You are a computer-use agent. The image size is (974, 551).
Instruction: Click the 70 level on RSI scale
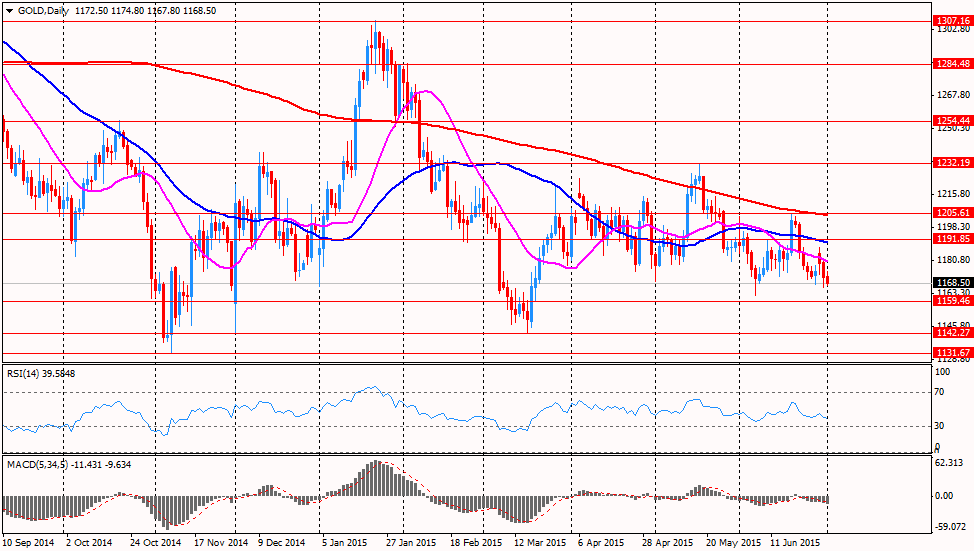[939, 393]
